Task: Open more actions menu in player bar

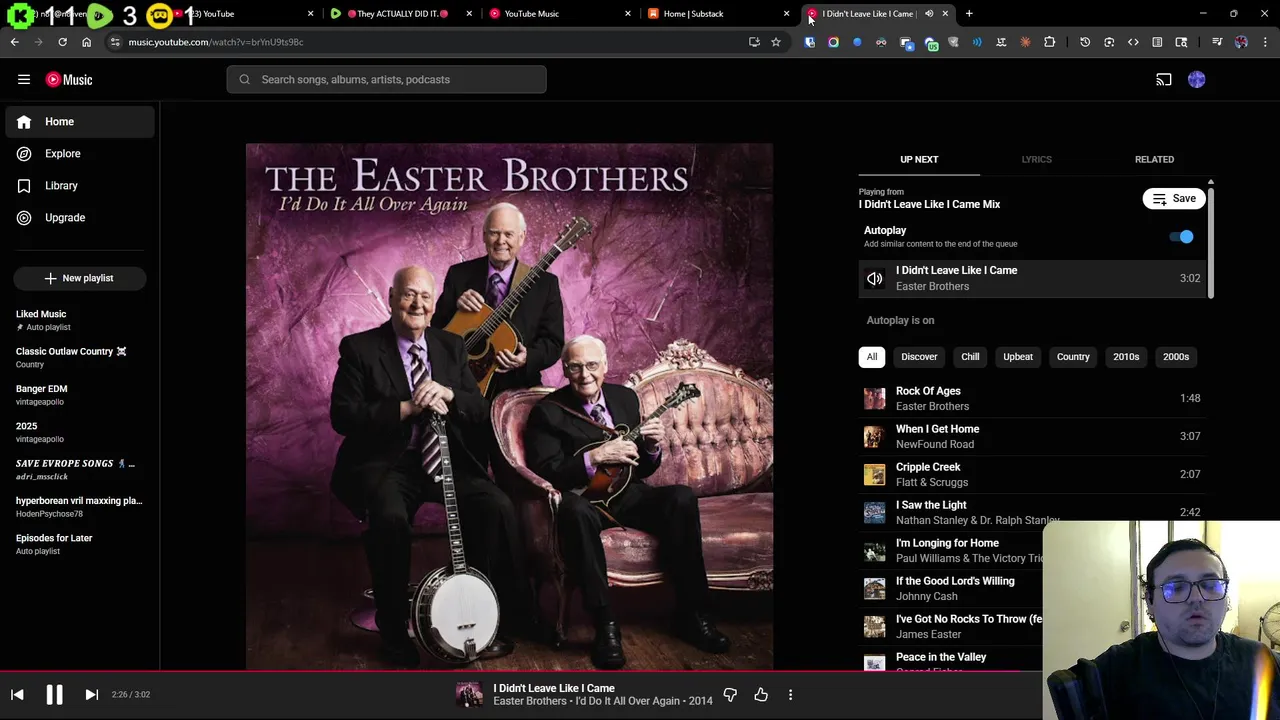Action: coord(790,694)
